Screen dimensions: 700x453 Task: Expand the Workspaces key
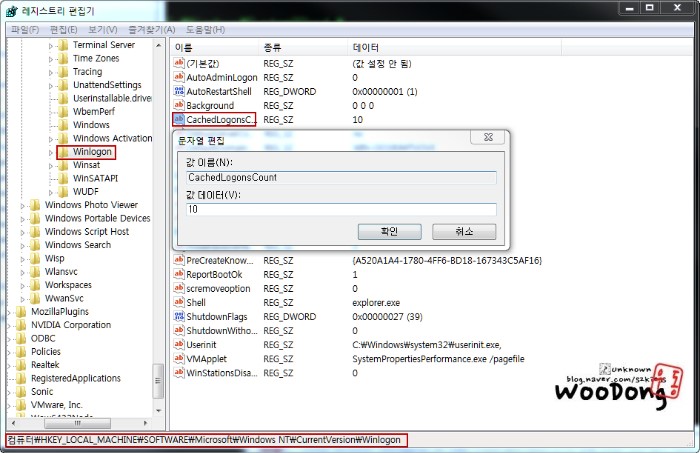coord(22,286)
